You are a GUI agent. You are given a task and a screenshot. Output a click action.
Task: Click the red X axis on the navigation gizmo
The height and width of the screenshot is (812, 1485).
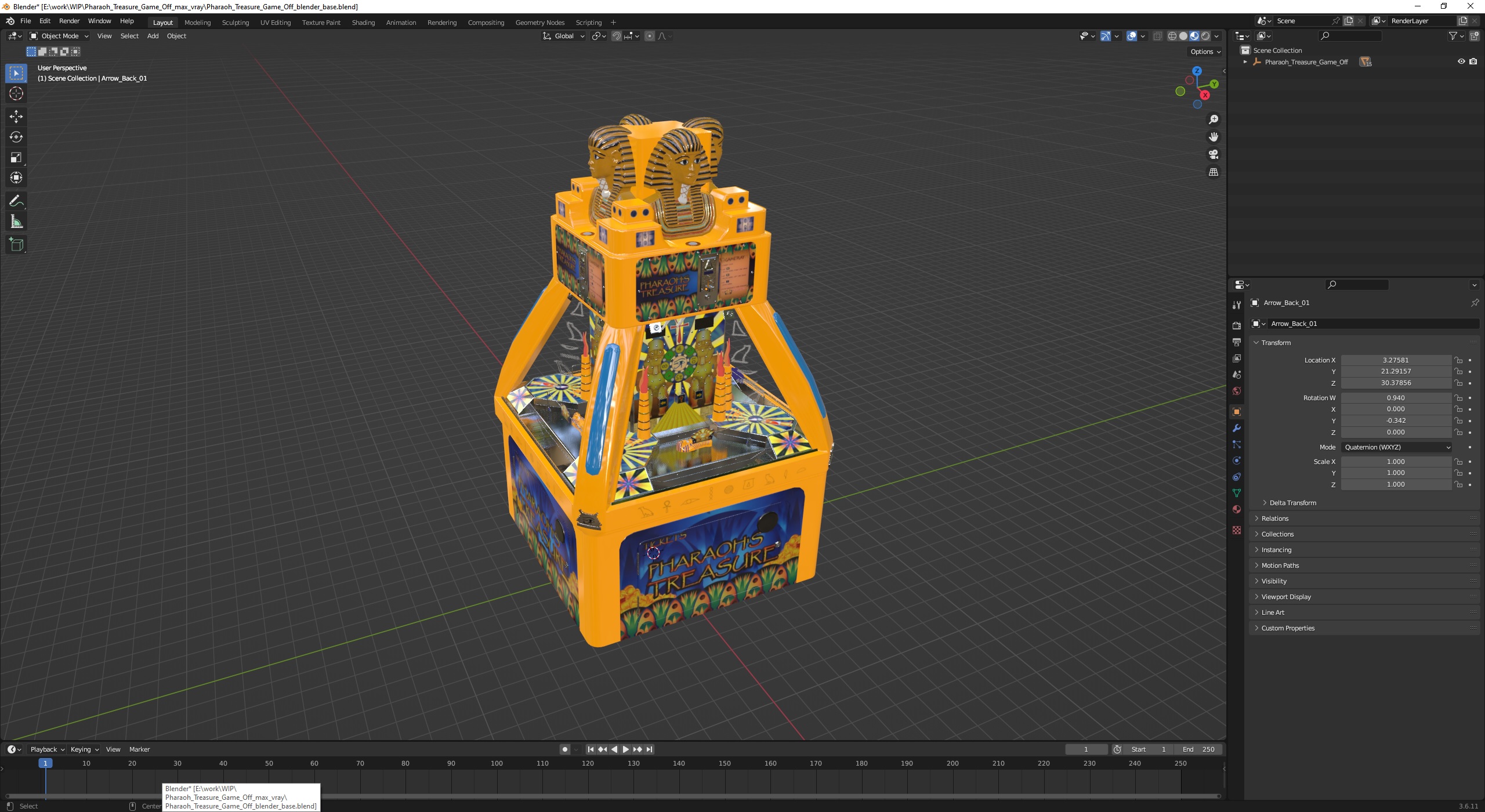tap(1205, 95)
